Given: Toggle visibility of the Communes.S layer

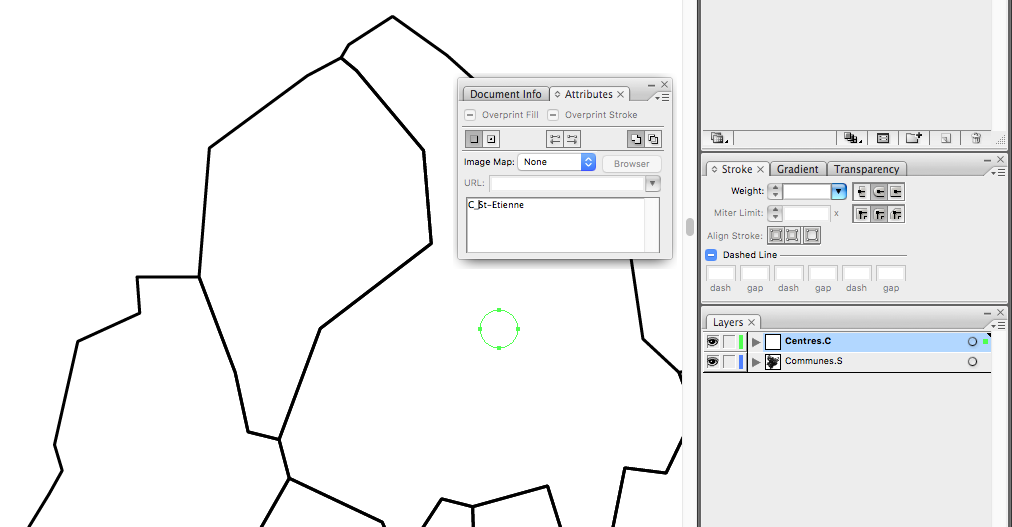Looking at the screenshot, I should click(x=712, y=362).
